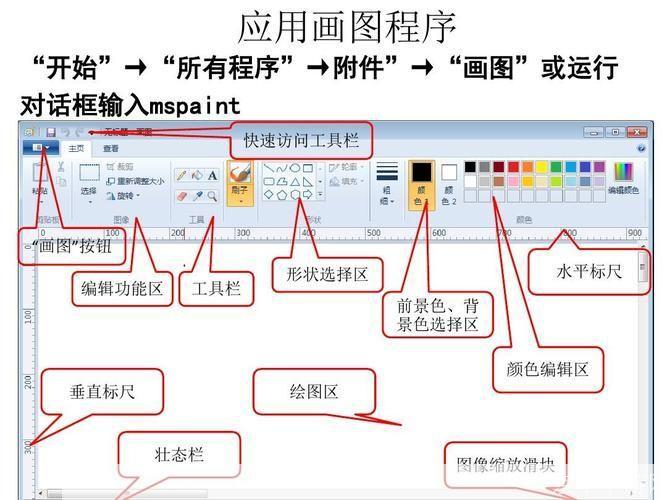Choose the Triangle shape
The image size is (667, 500).
point(295,182)
